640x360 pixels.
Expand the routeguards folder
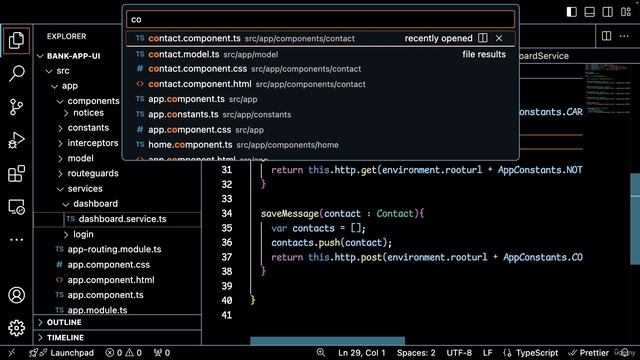coord(60,173)
